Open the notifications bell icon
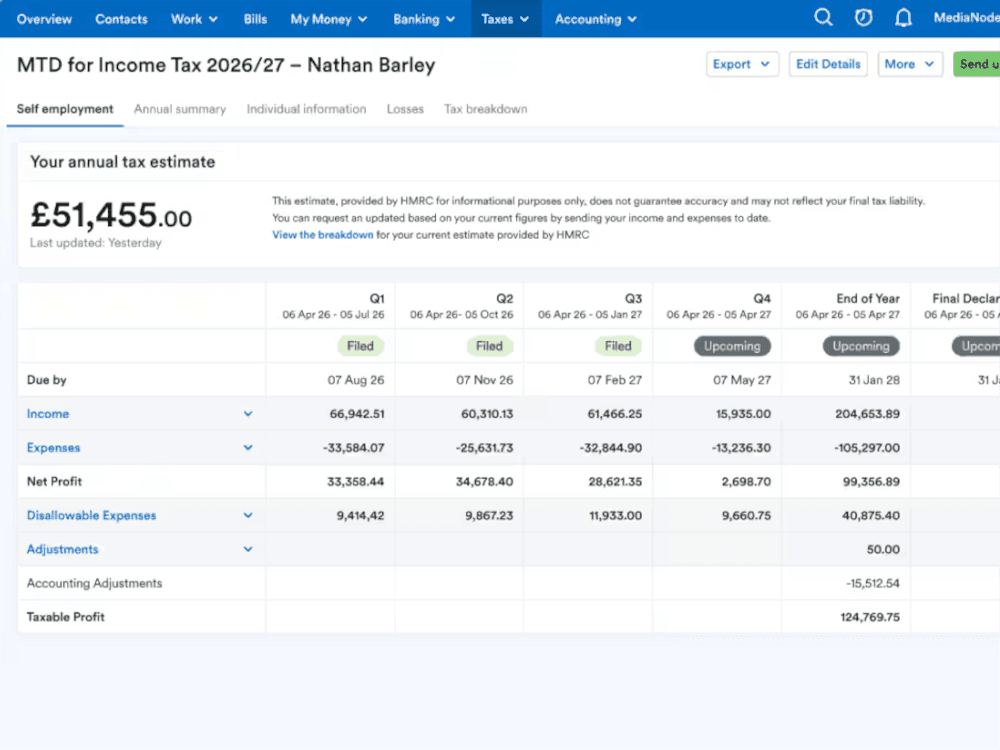The width and height of the screenshot is (1000, 750). pos(903,18)
